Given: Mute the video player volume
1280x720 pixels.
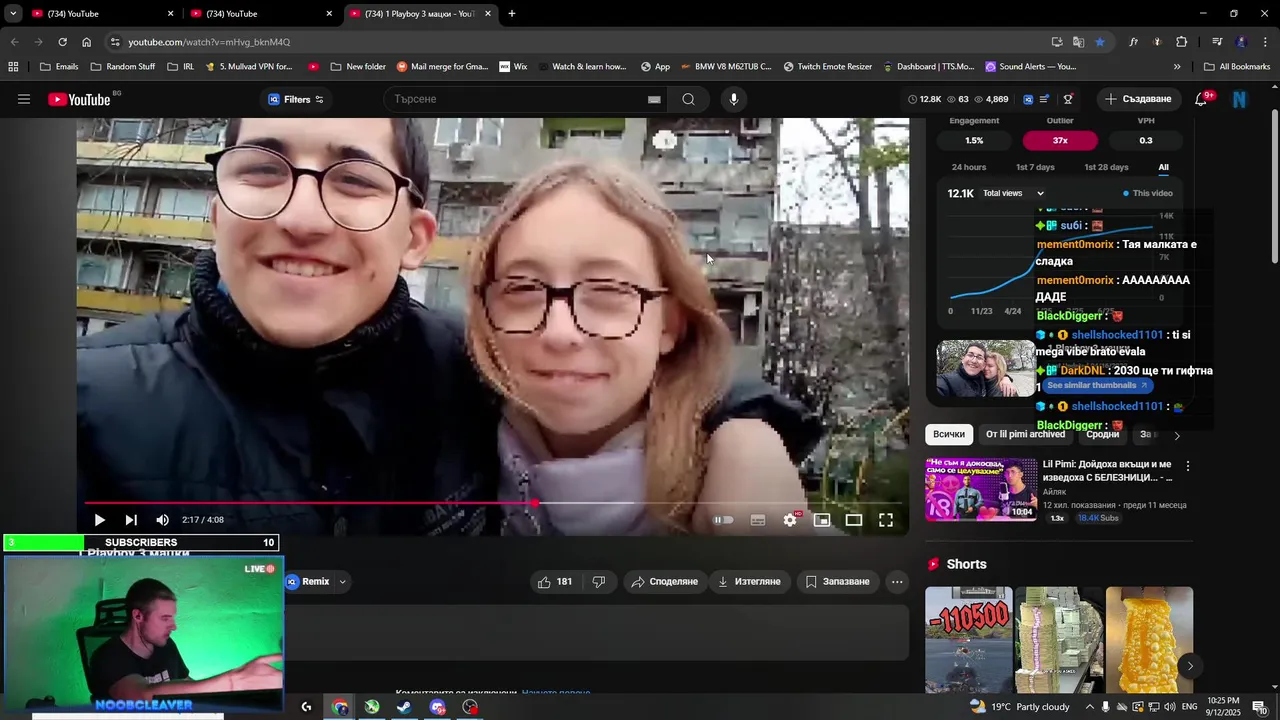Looking at the screenshot, I should [162, 520].
